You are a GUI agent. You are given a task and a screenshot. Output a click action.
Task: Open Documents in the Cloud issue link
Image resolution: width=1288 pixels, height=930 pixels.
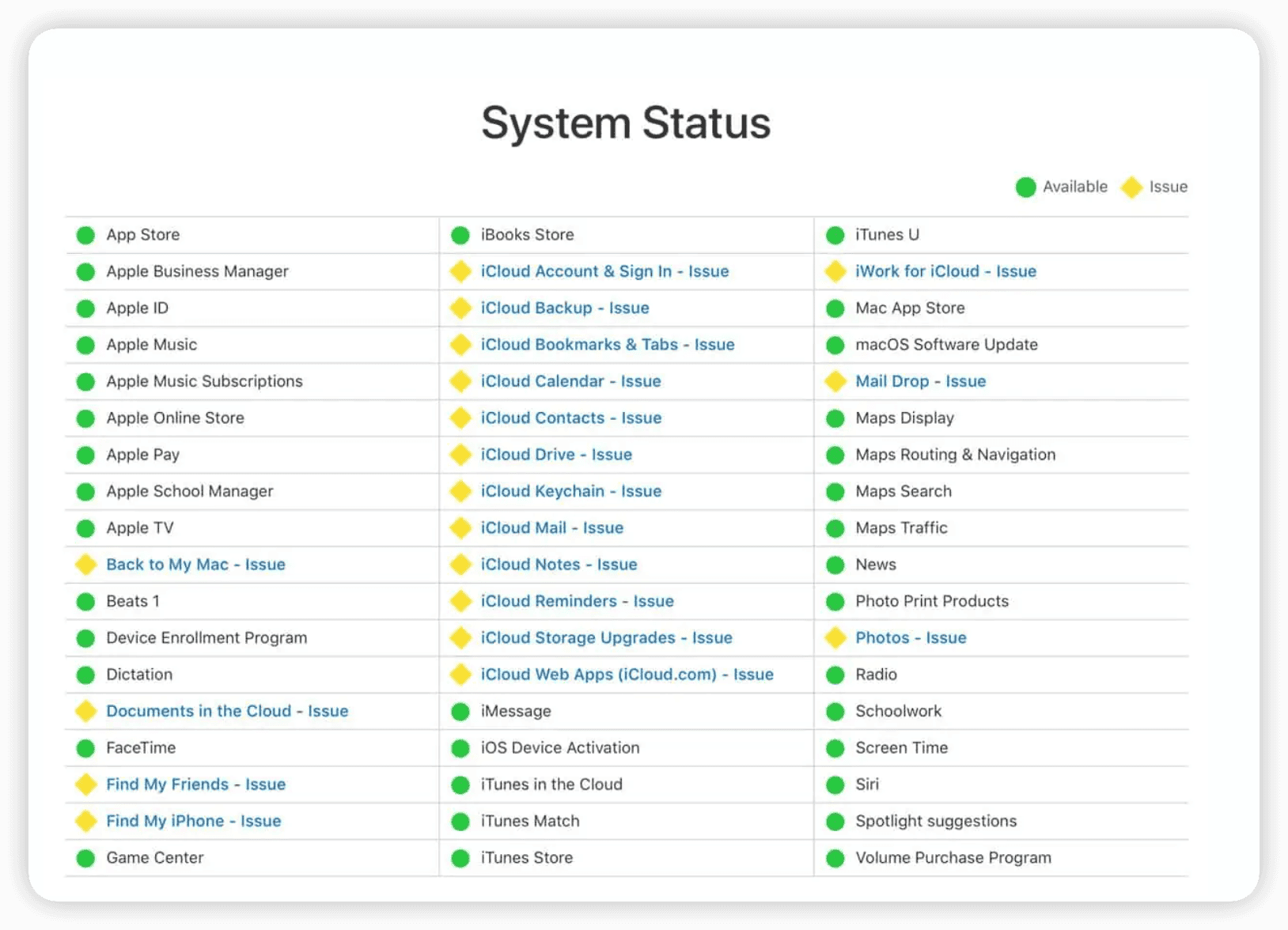[227, 711]
